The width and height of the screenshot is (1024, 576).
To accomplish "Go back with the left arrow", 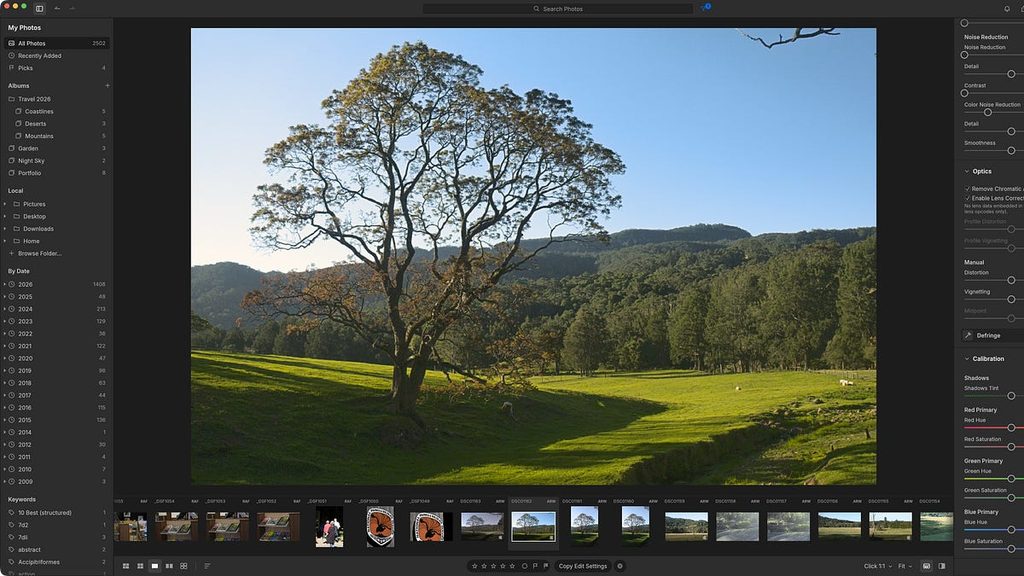I will tap(57, 8).
